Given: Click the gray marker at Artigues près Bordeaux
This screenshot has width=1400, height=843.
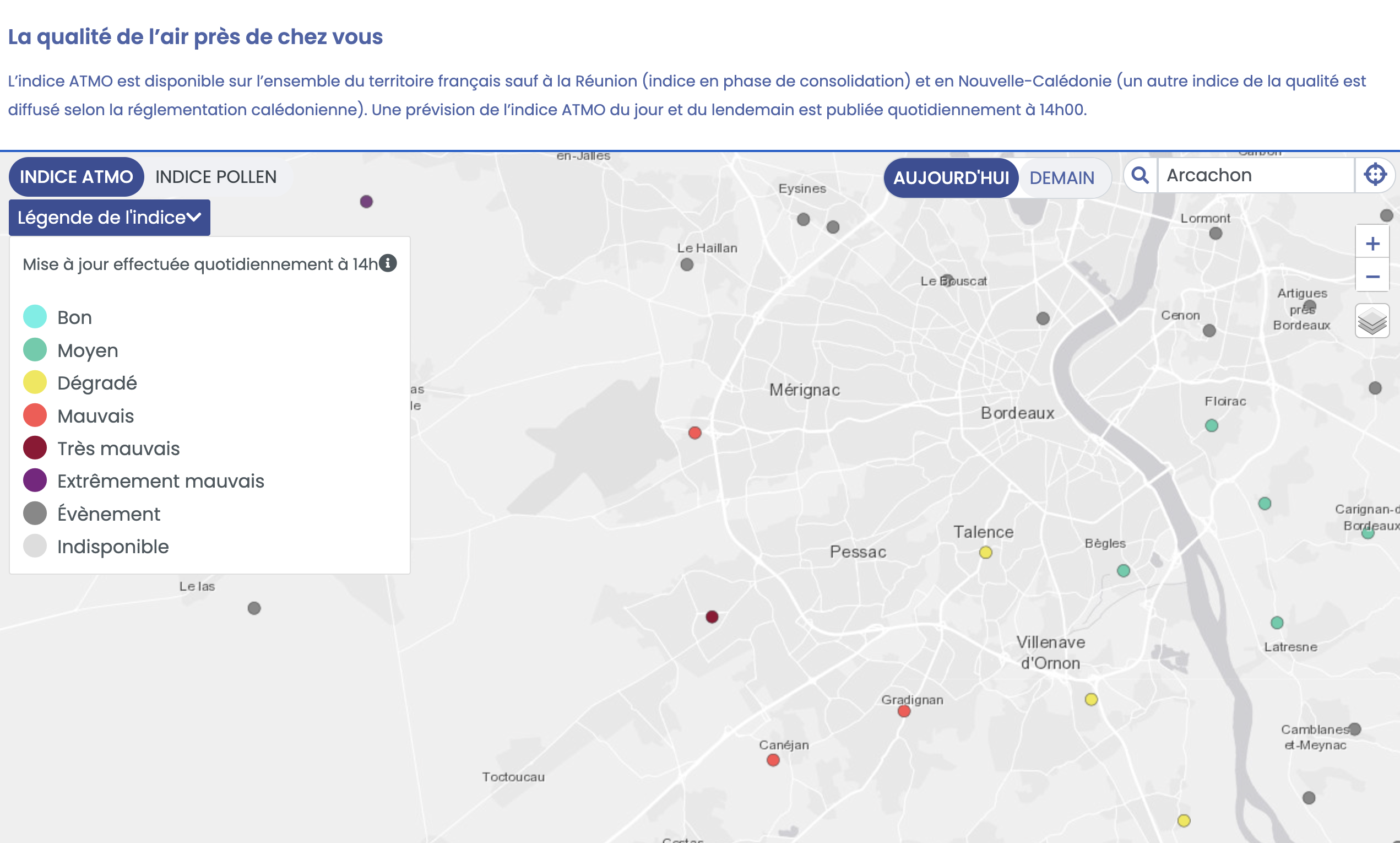Looking at the screenshot, I should click(1310, 307).
